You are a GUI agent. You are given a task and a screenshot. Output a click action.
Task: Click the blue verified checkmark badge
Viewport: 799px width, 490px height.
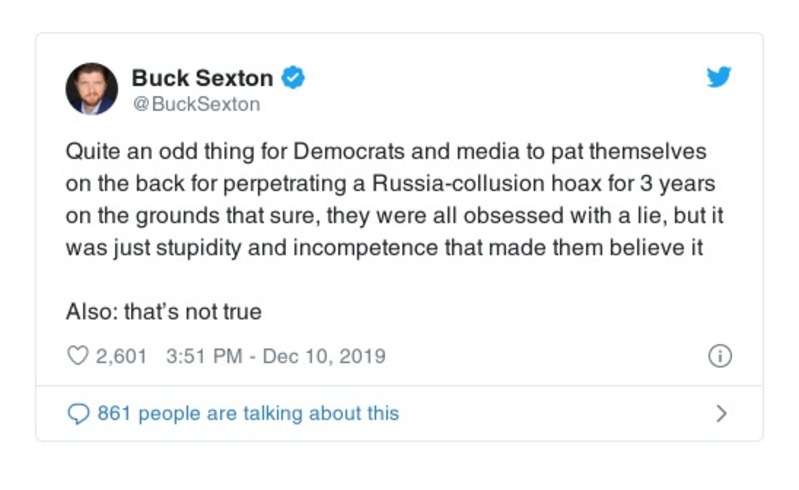pyautogui.click(x=293, y=76)
